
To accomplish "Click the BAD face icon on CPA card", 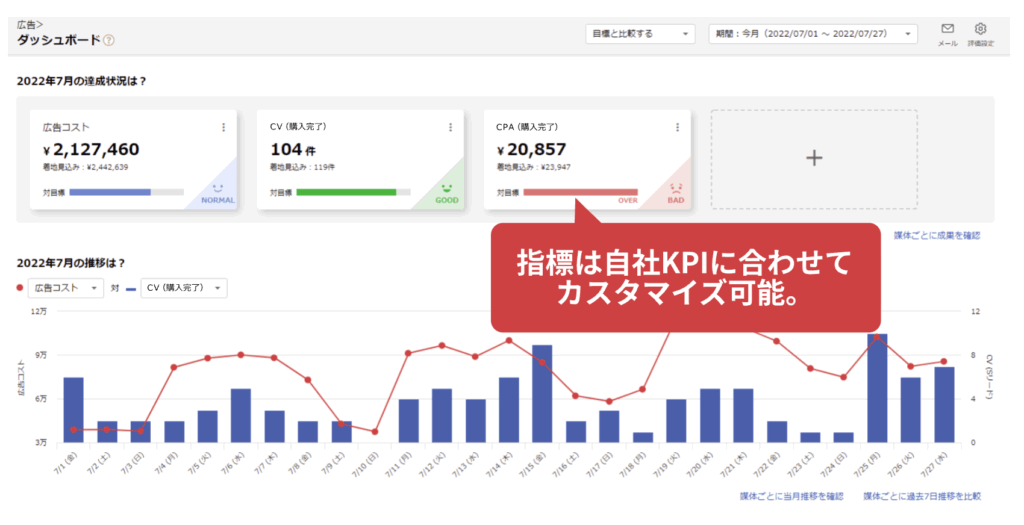I will click(674, 187).
